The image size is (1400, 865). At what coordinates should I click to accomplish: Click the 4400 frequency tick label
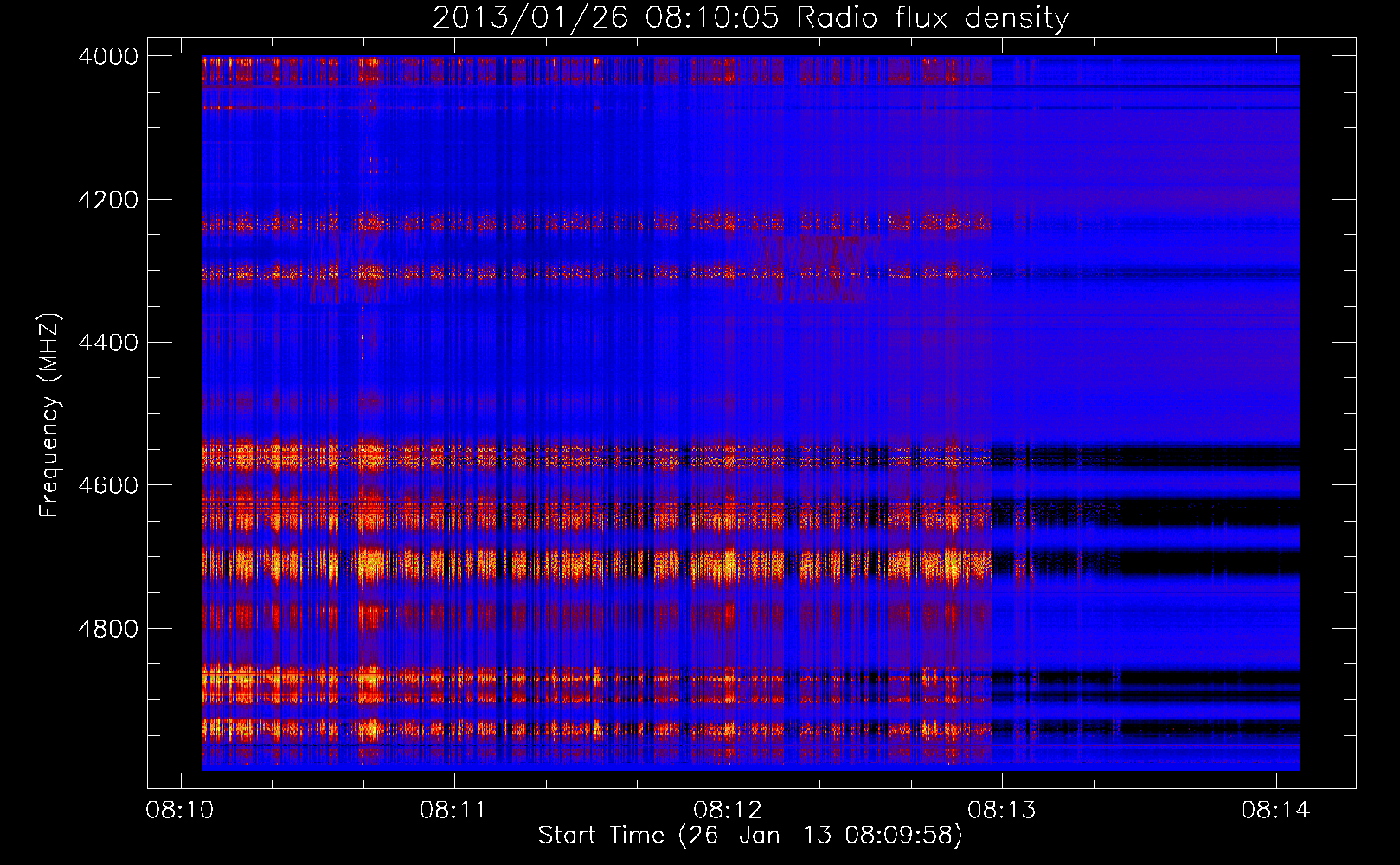tap(108, 343)
